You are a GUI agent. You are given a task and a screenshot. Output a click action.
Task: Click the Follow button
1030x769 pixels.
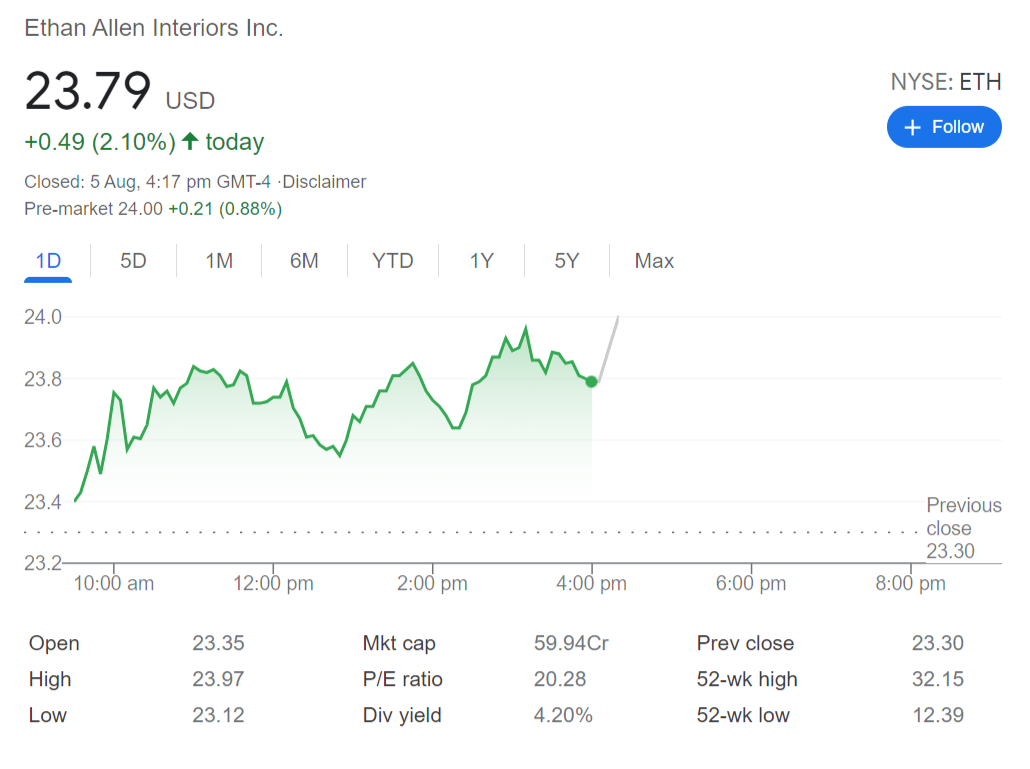[x=944, y=127]
